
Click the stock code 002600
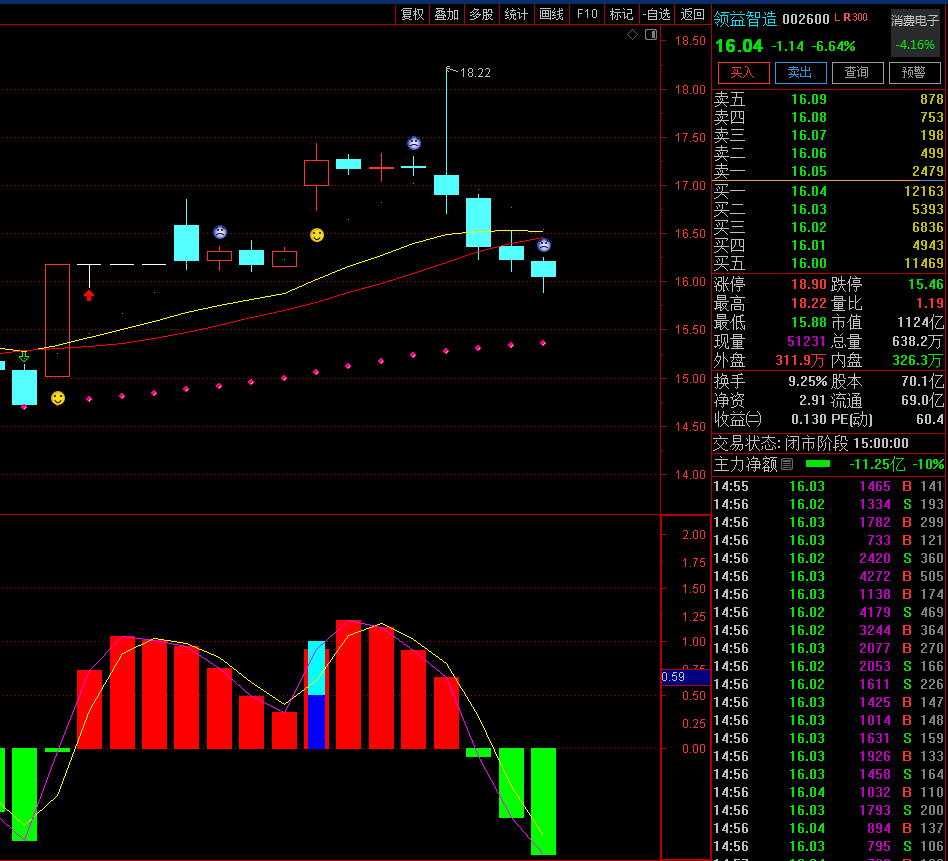(x=806, y=19)
